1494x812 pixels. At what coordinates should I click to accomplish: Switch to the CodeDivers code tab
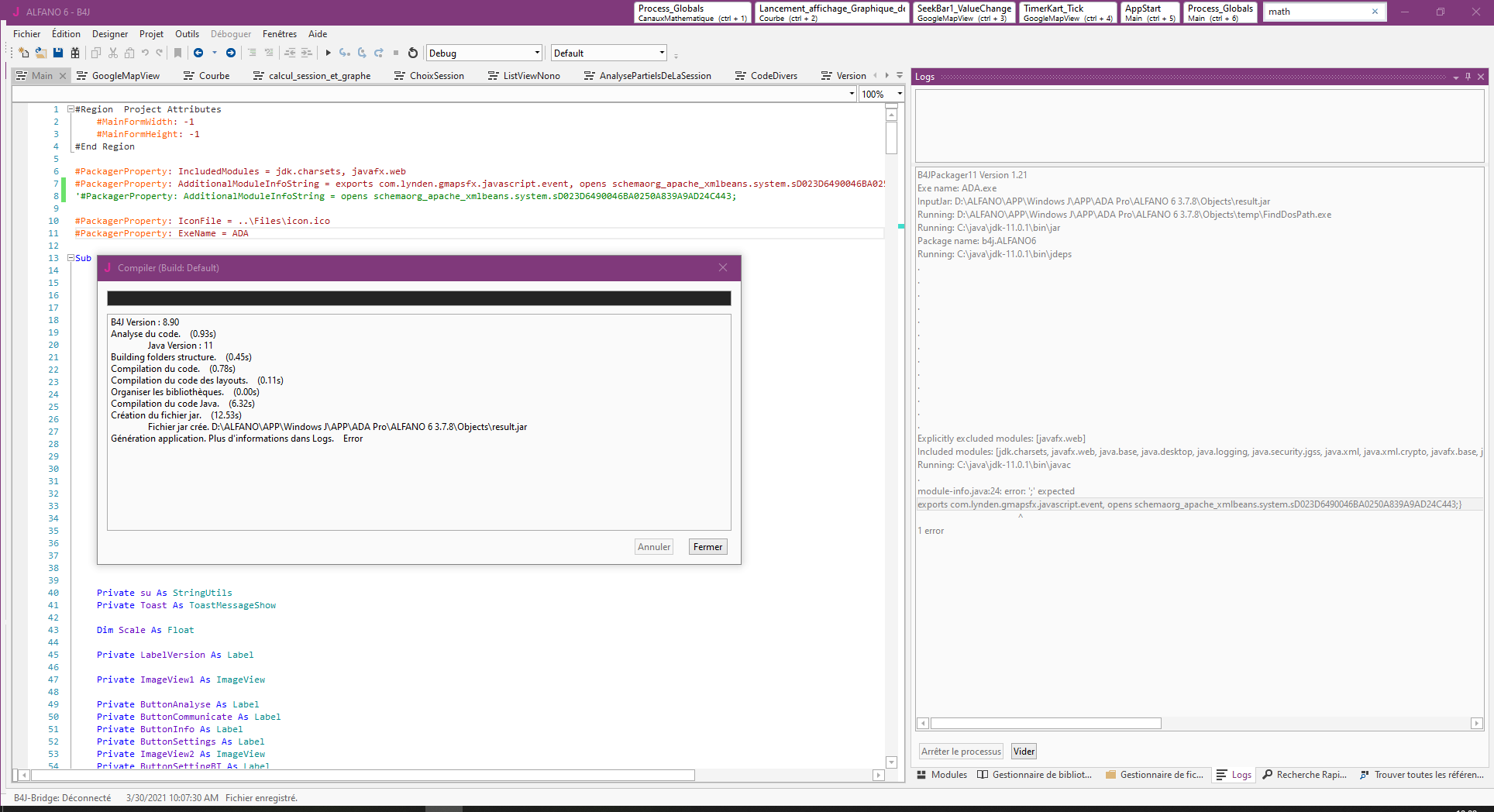(x=766, y=76)
